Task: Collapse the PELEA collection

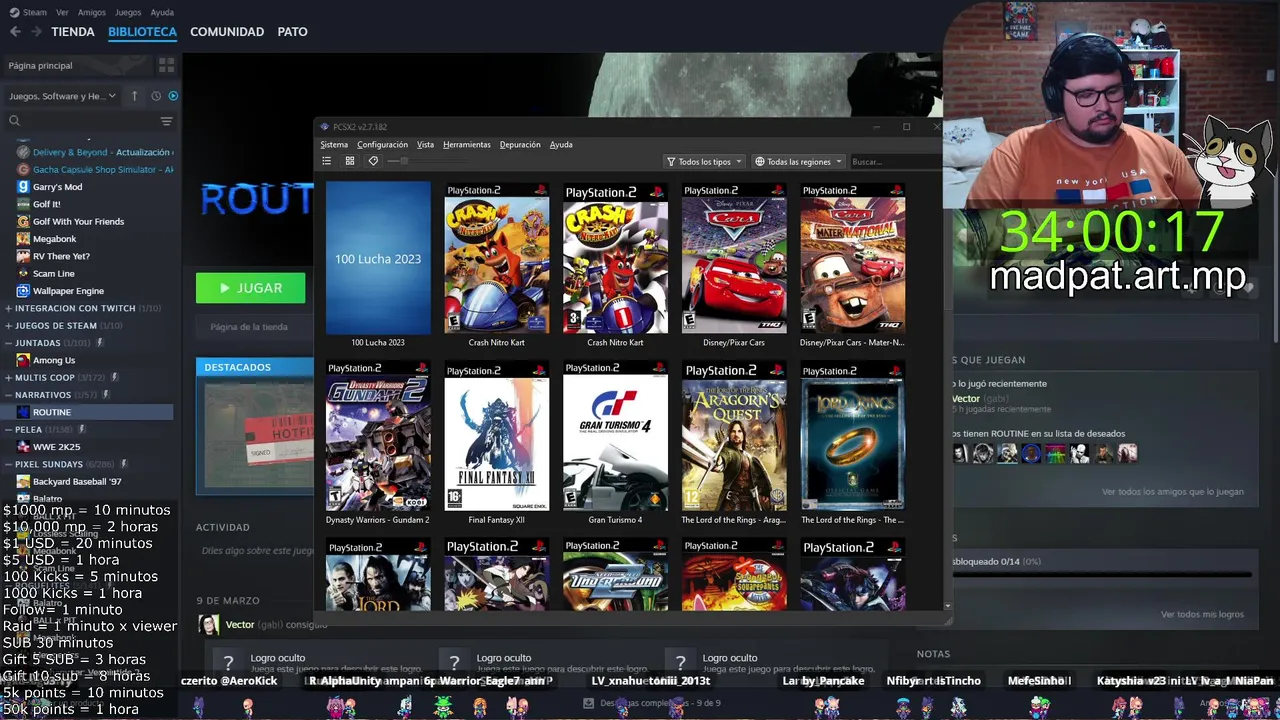Action: (x=9, y=429)
